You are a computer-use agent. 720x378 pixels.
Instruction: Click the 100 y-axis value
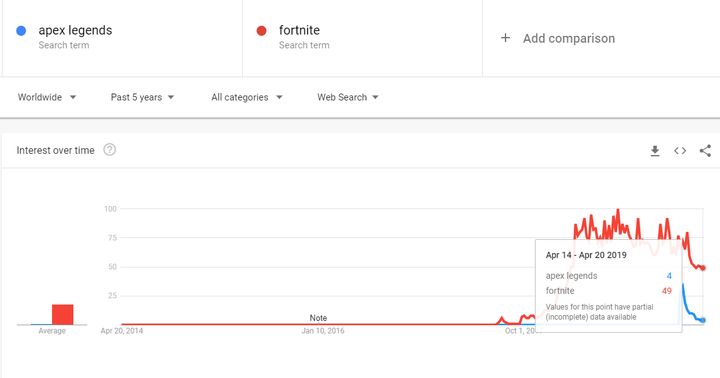[110, 209]
